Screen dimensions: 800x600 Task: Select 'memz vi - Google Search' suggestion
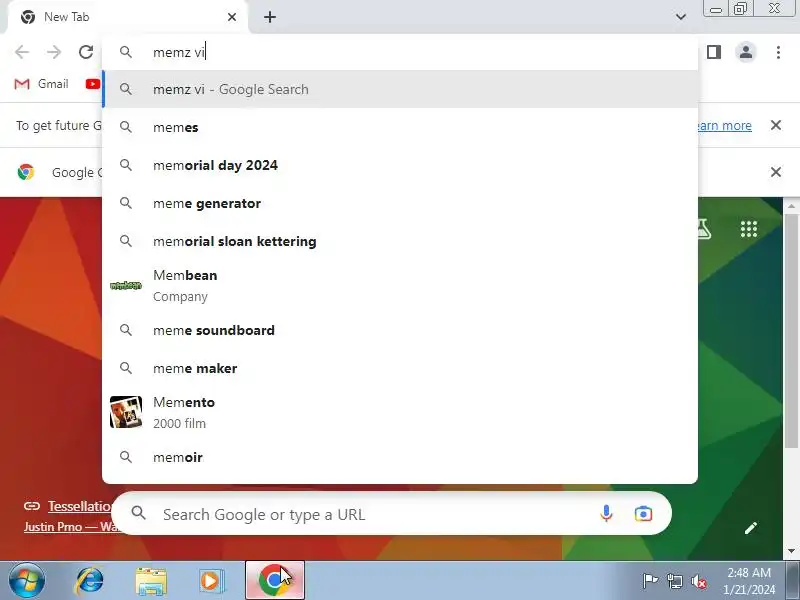click(400, 89)
